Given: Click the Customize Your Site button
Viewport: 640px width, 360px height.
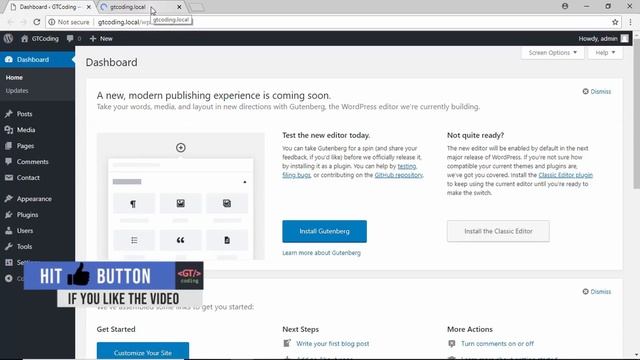Looking at the screenshot, I should pos(143,351).
